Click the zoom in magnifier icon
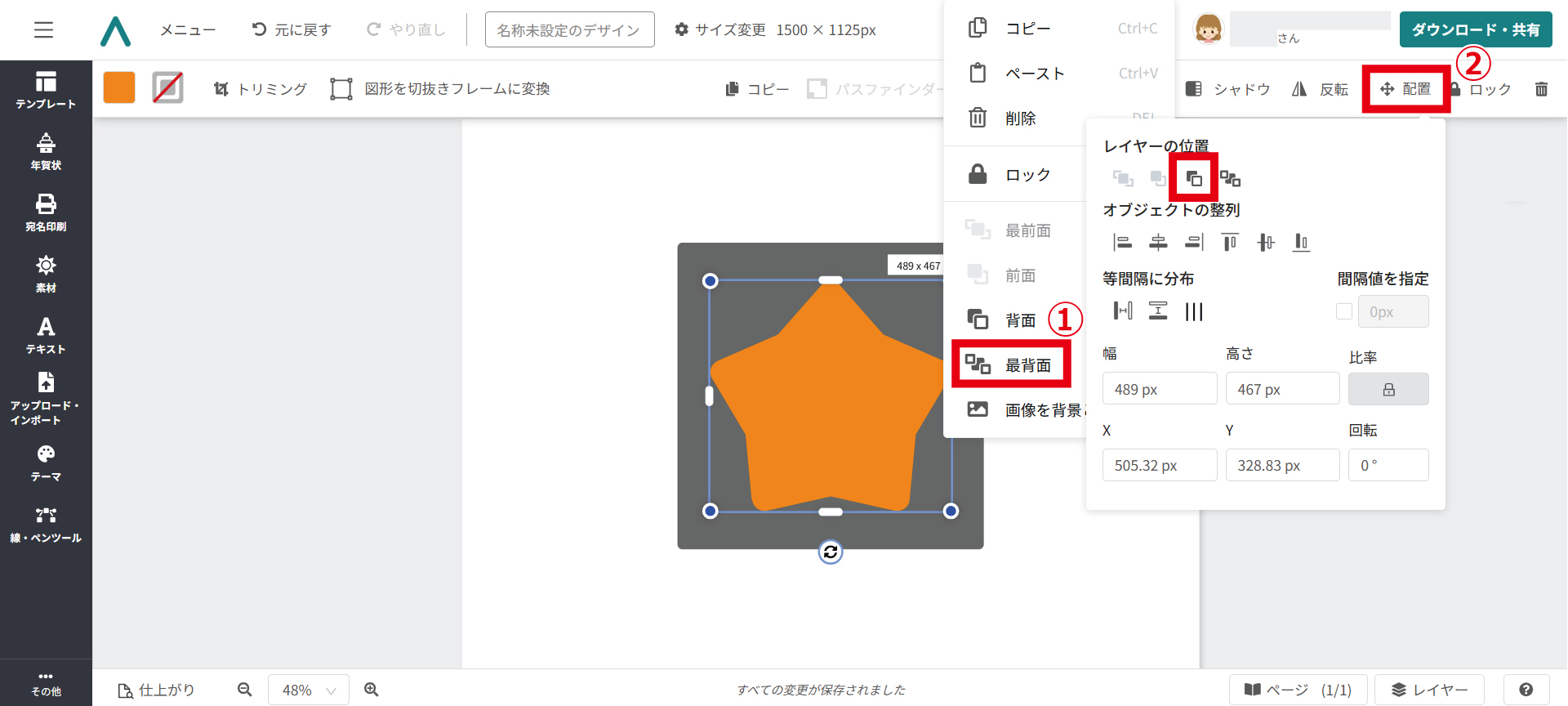This screenshot has width=1568, height=706. (x=372, y=690)
